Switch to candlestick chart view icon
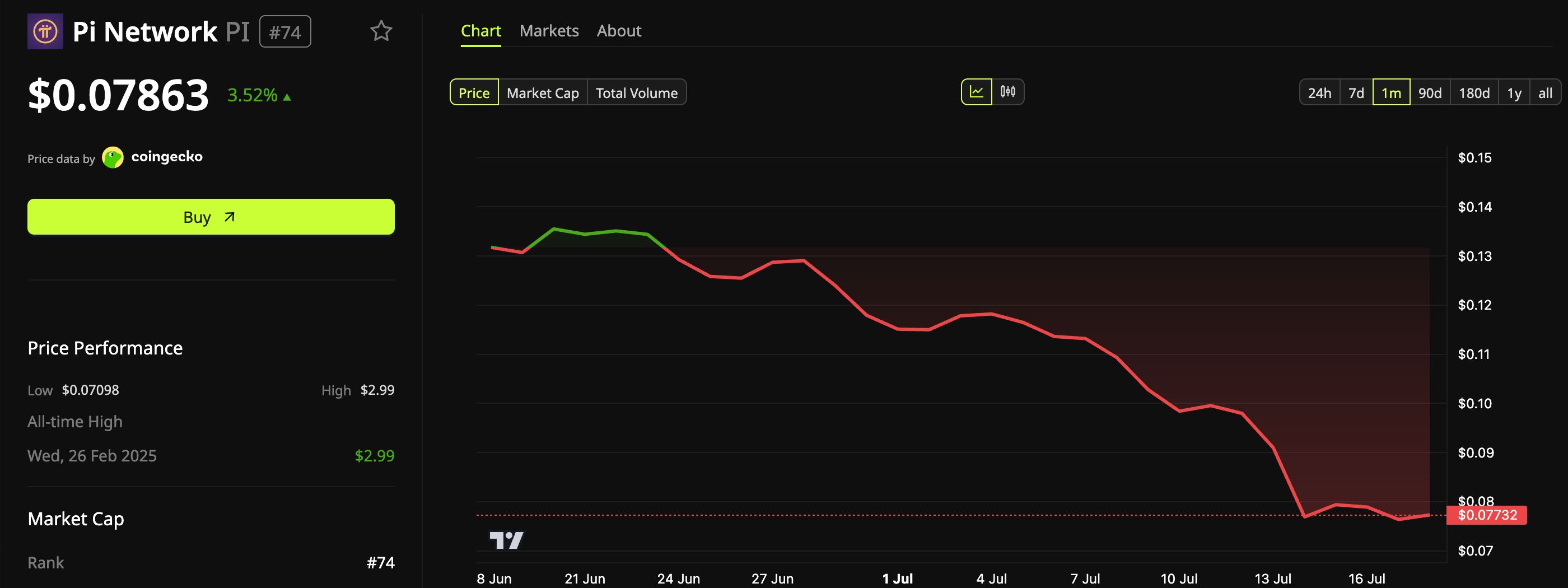The height and width of the screenshot is (588, 1568). pyautogui.click(x=1008, y=92)
